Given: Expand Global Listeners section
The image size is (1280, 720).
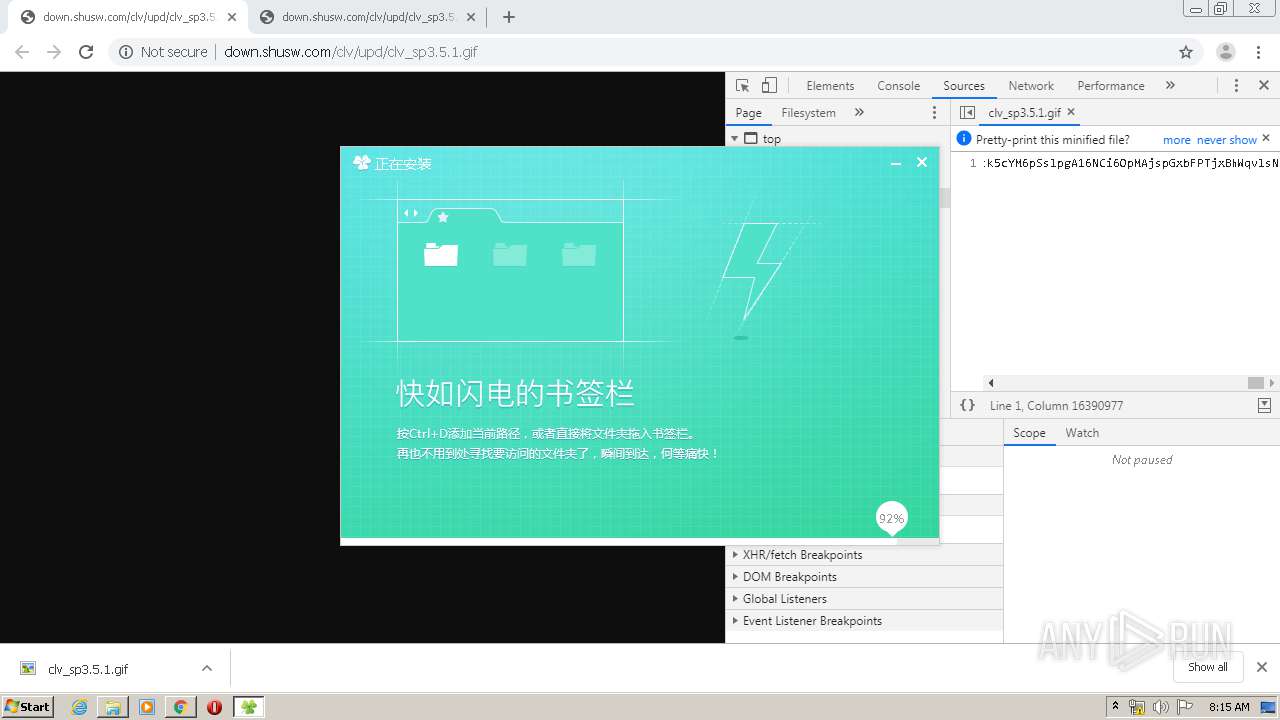Looking at the screenshot, I should (864, 599).
